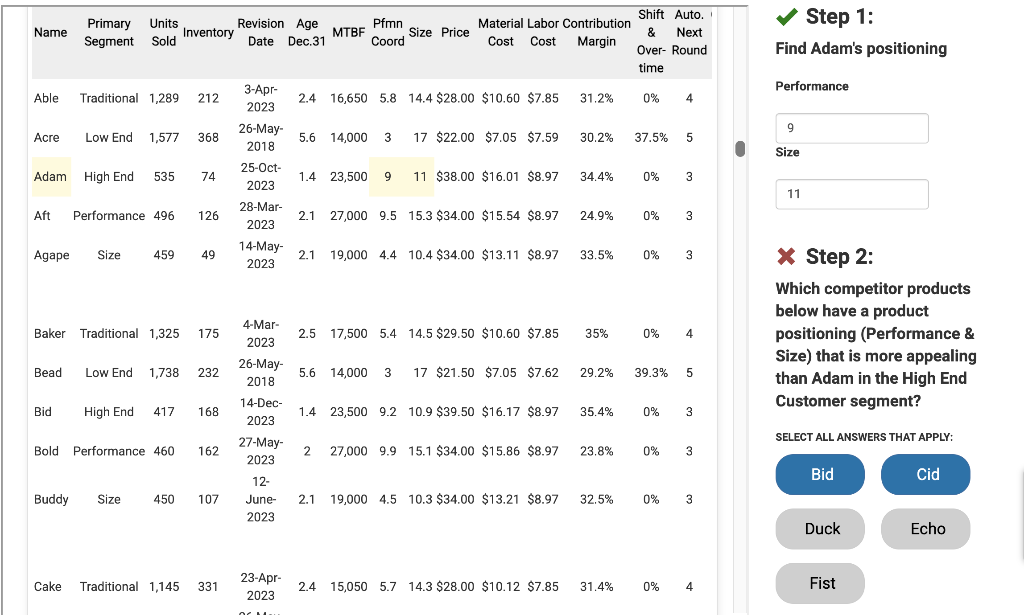This screenshot has height=615, width=1024.
Task: Click the Revision Date column header
Action: click(261, 33)
